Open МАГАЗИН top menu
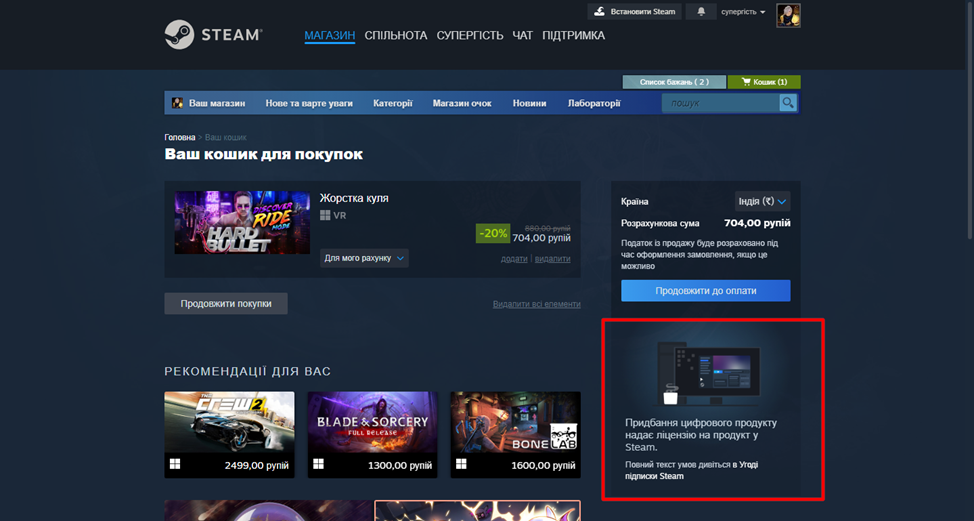The image size is (974, 521). coord(330,35)
